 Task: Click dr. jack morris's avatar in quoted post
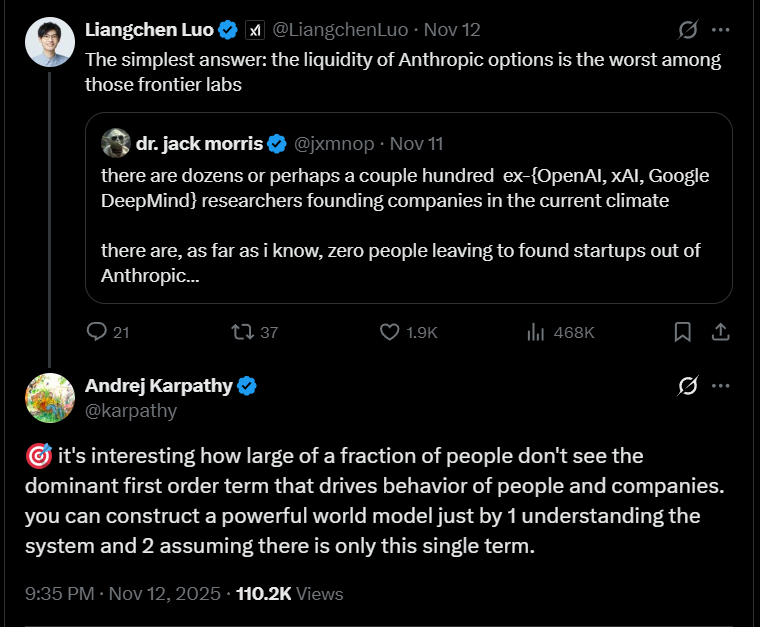tap(116, 143)
